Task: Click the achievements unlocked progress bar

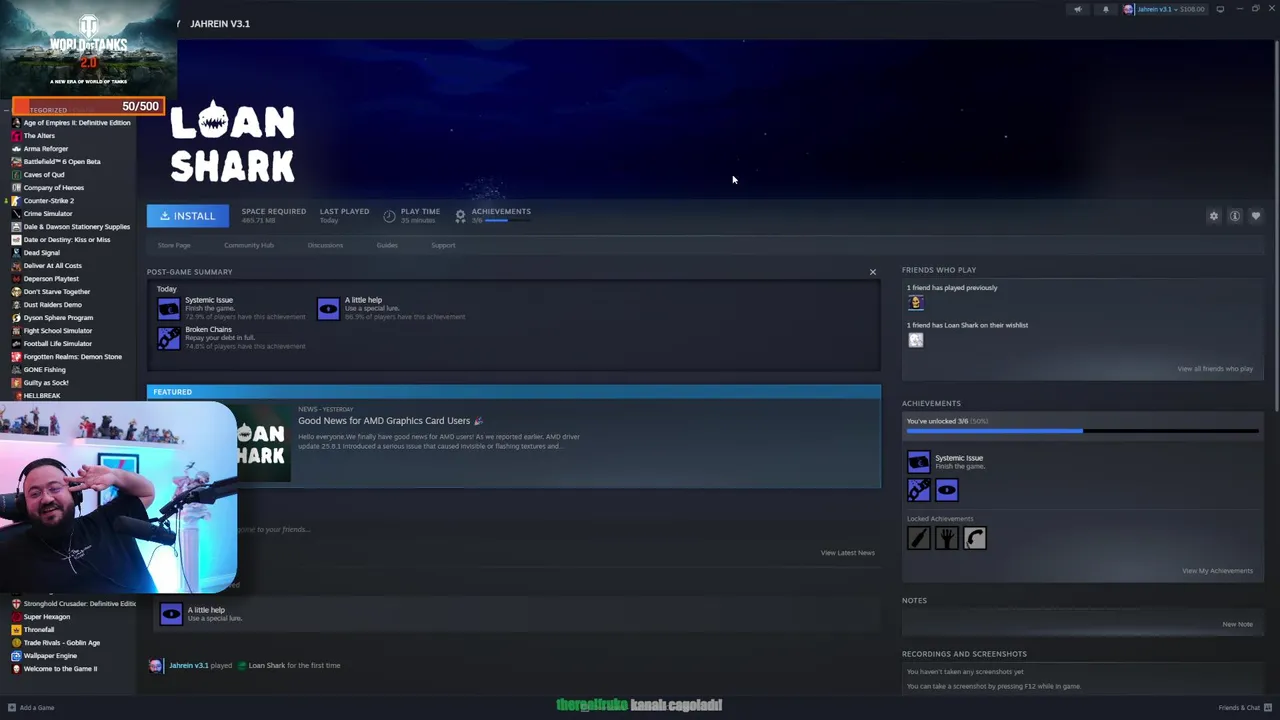Action: (1082, 431)
